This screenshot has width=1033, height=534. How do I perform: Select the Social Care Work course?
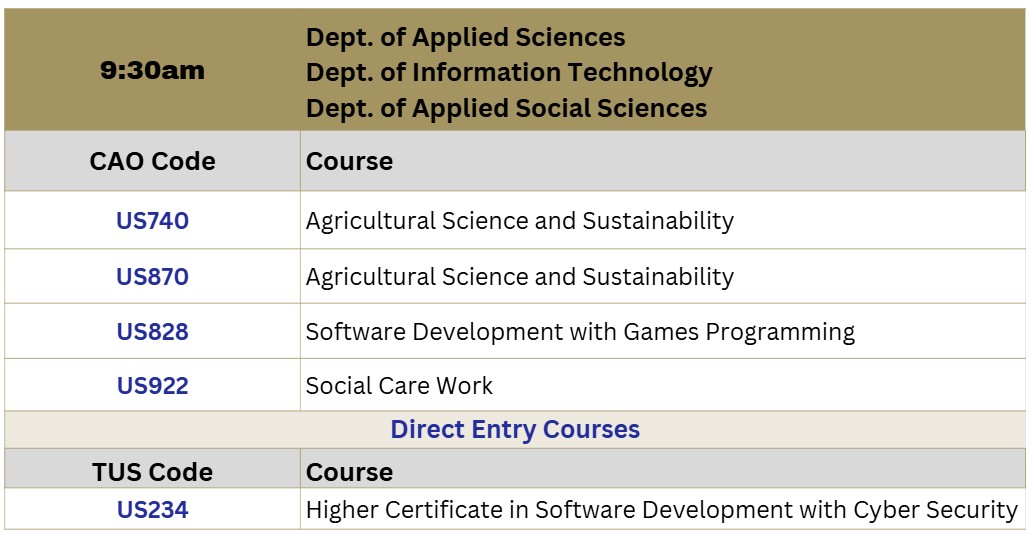[399, 386]
